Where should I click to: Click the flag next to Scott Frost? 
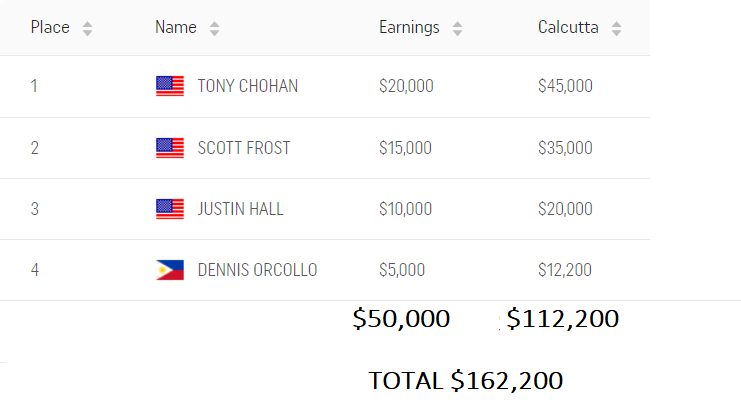(170, 148)
